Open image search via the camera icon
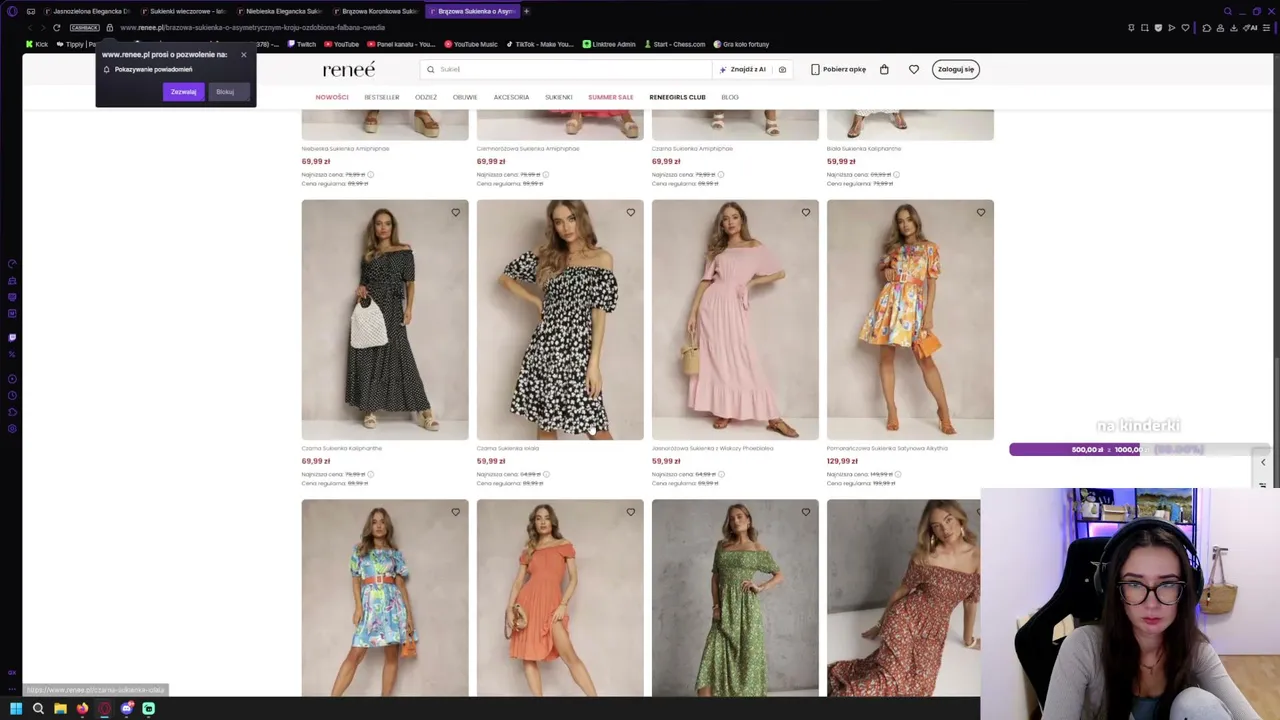Screen dimensions: 1280x720 coord(782,69)
